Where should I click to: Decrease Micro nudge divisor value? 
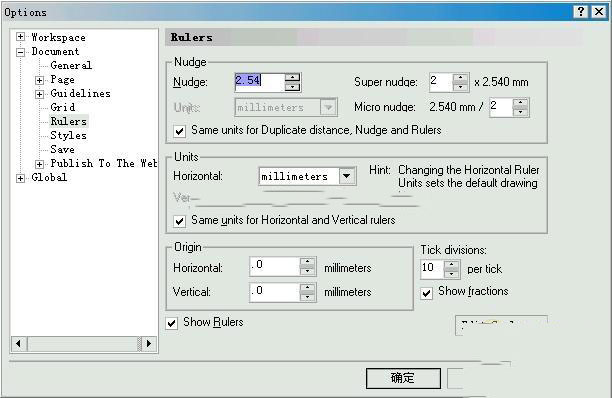click(520, 112)
